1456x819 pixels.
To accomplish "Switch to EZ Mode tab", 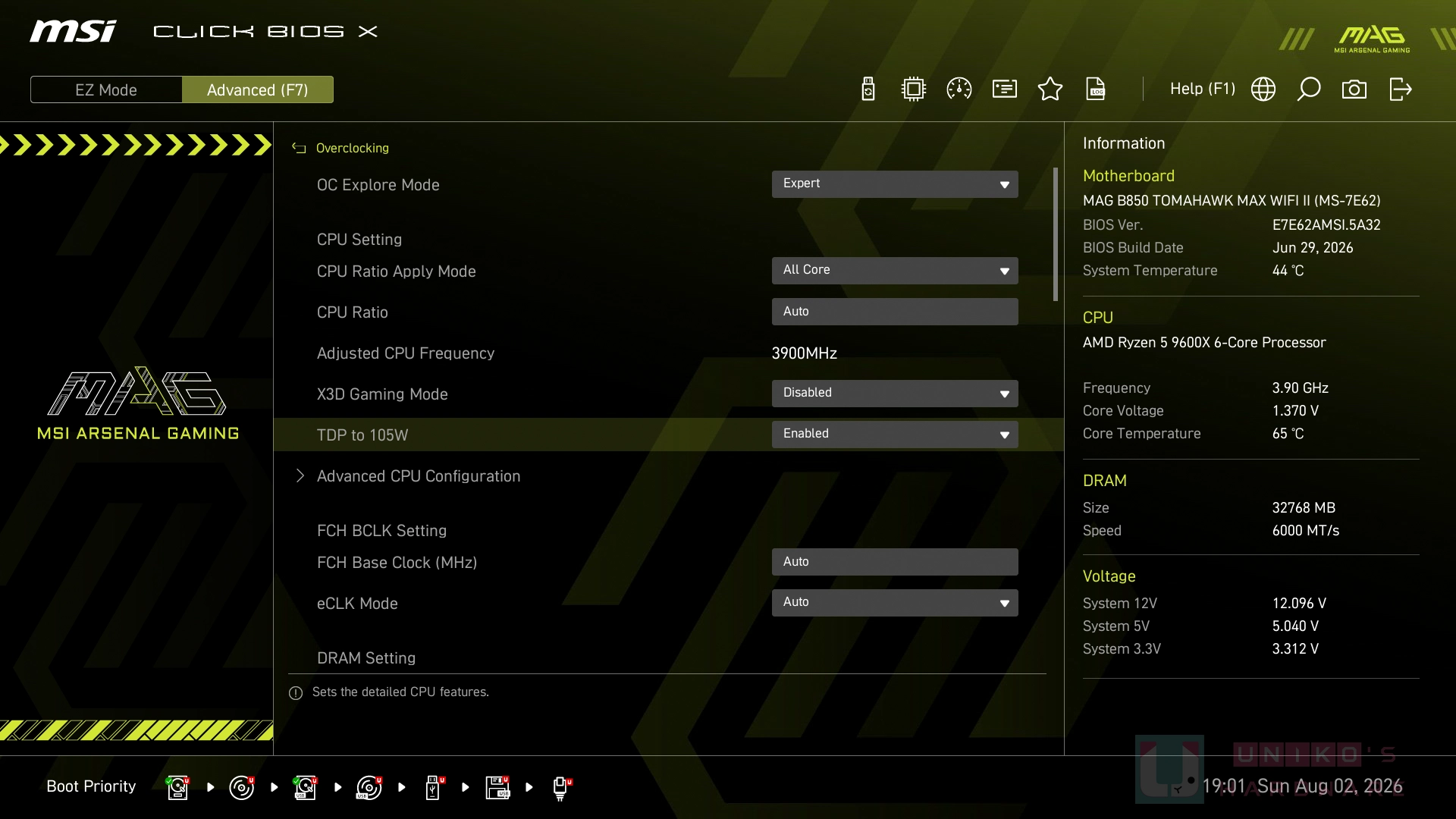I will (x=106, y=89).
